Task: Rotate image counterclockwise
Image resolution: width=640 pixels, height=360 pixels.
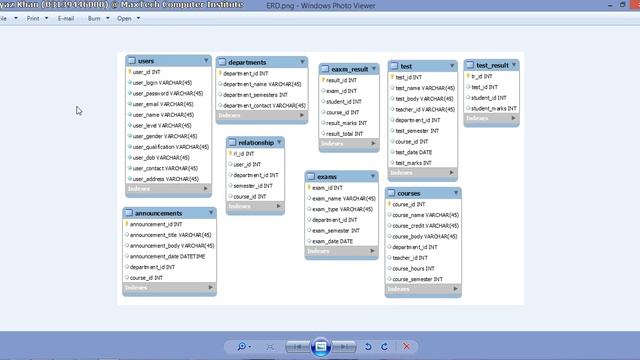Action: (x=368, y=347)
